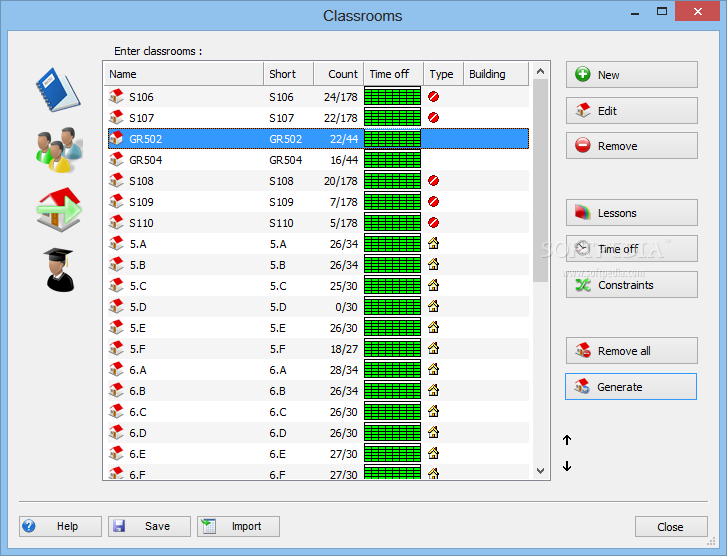Click the scrollbar up arrow of classroom list
Image resolution: width=727 pixels, height=556 pixels.
click(540, 71)
